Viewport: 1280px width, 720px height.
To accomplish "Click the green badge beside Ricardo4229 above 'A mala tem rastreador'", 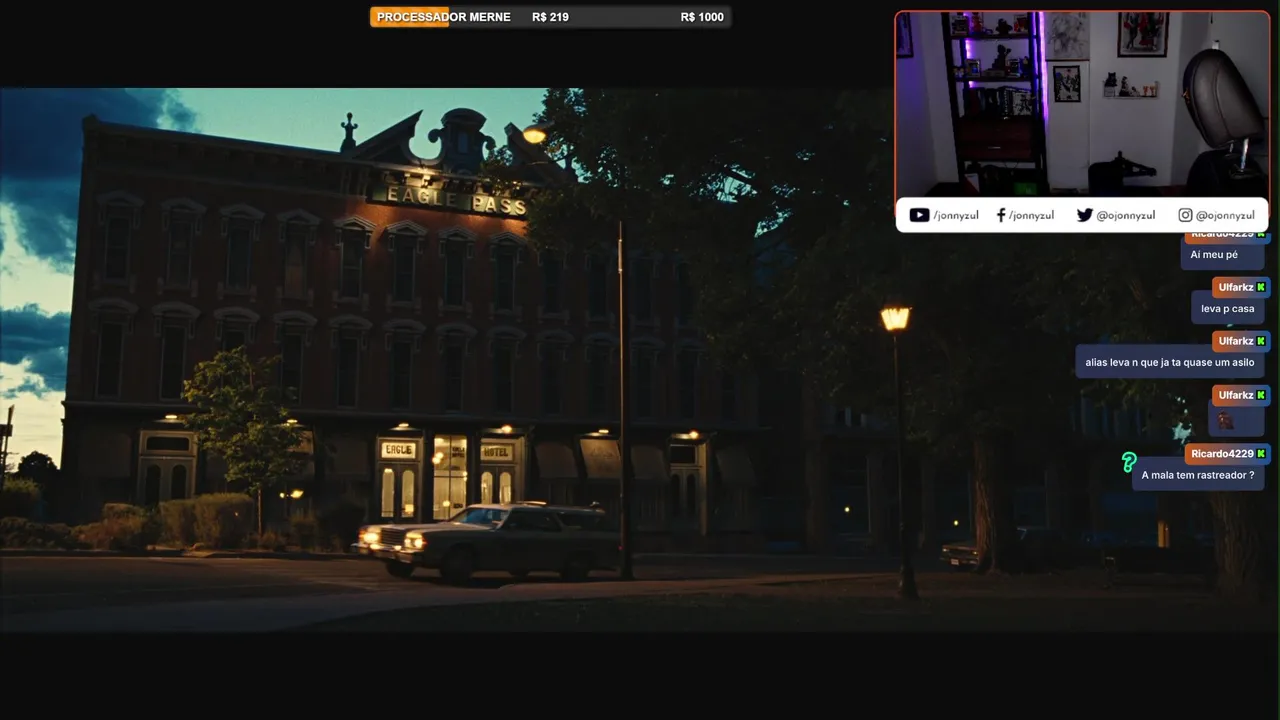I will 1261,454.
